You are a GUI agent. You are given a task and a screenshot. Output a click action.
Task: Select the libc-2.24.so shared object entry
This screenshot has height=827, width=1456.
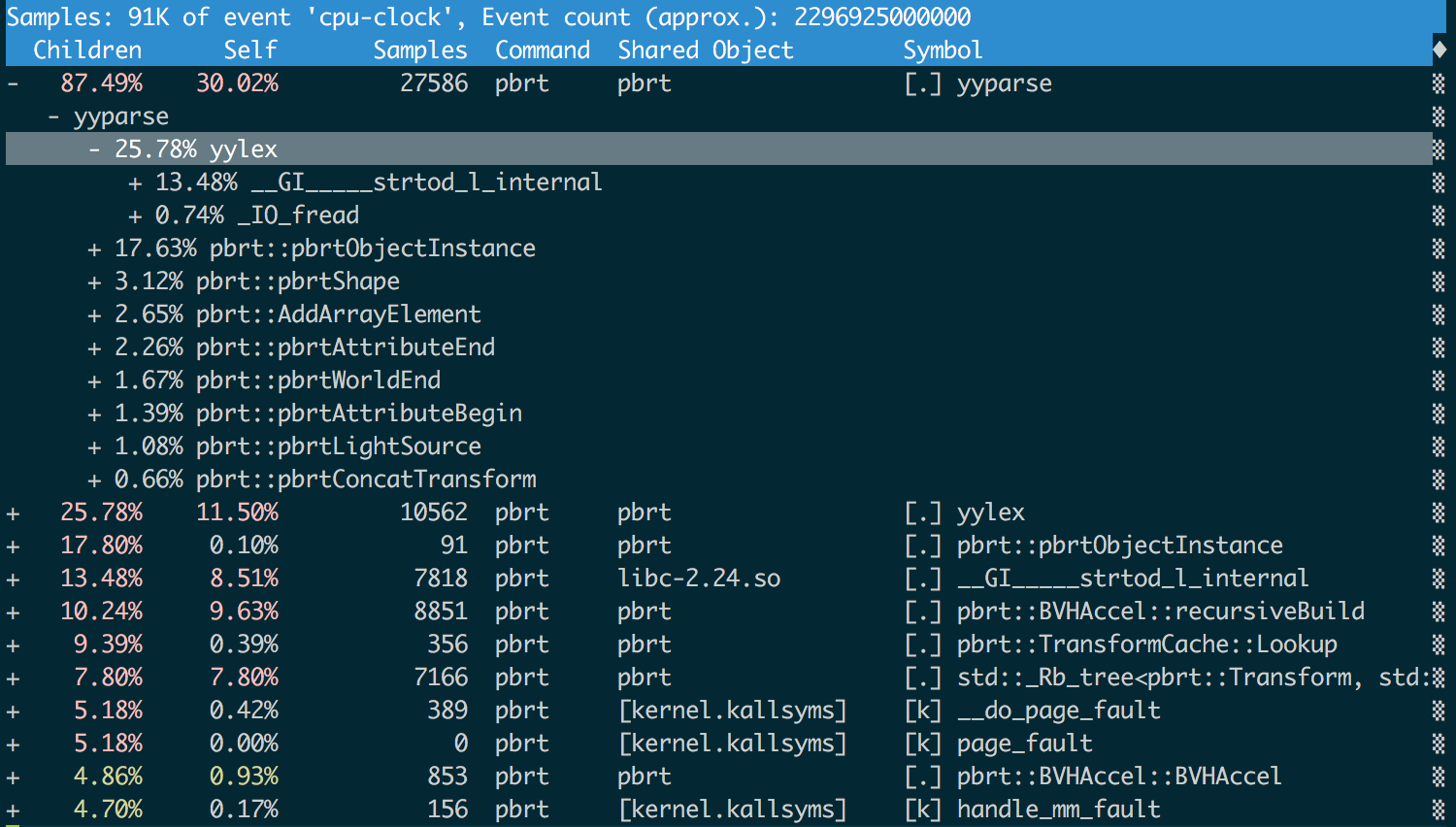coord(699,579)
